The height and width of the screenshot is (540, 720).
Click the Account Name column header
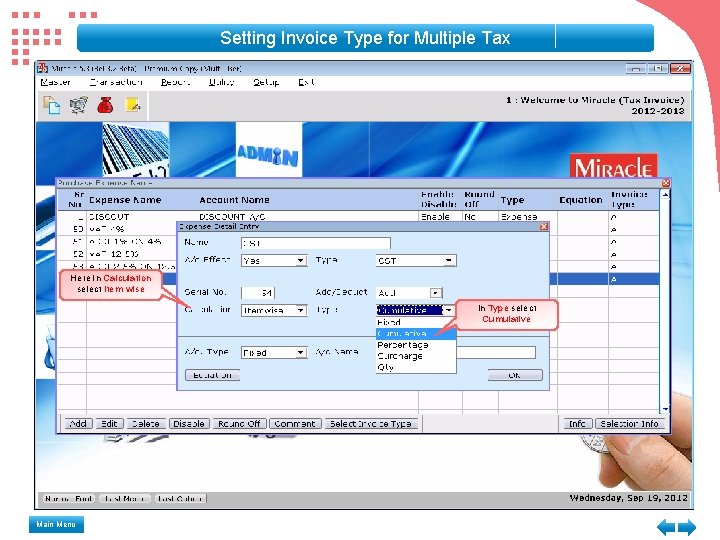coord(234,200)
